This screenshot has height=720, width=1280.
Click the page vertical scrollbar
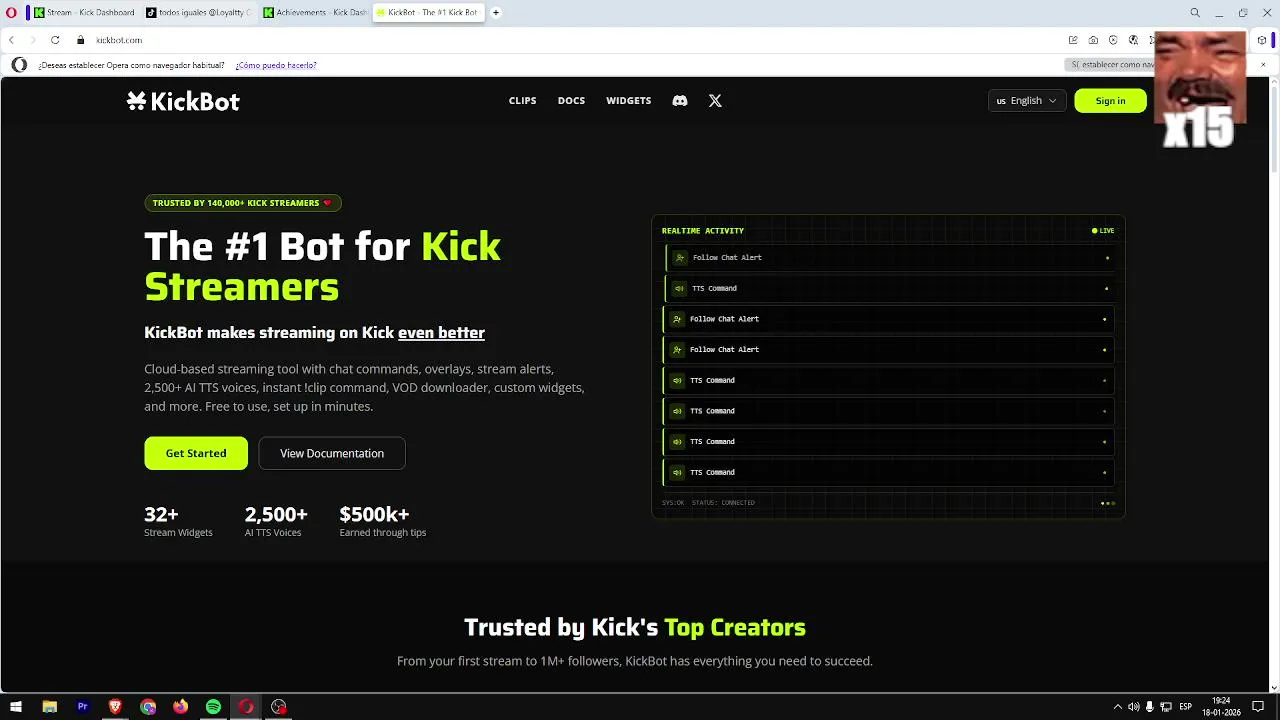coord(1274,130)
